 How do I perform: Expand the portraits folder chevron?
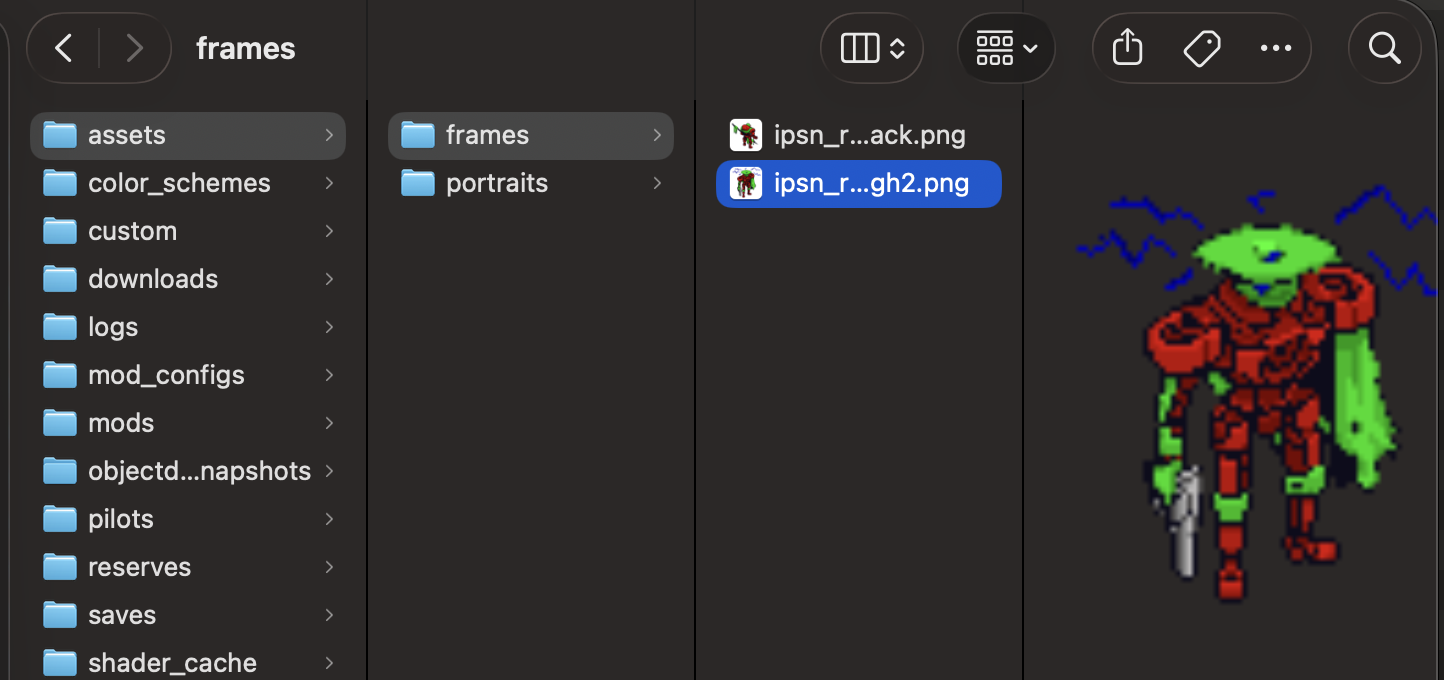pos(657,183)
